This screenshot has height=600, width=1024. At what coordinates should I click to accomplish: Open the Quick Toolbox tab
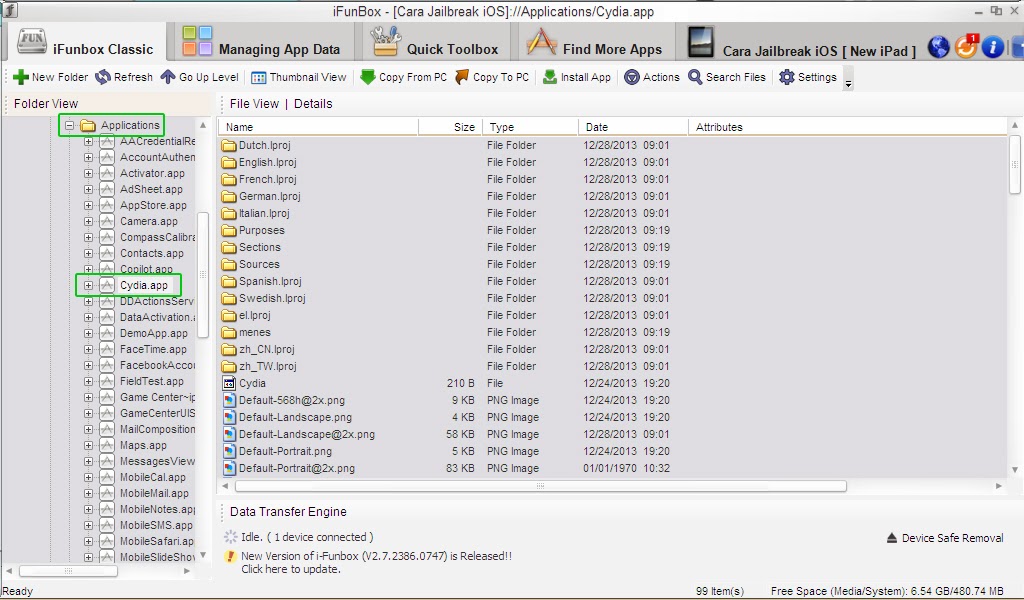(434, 44)
